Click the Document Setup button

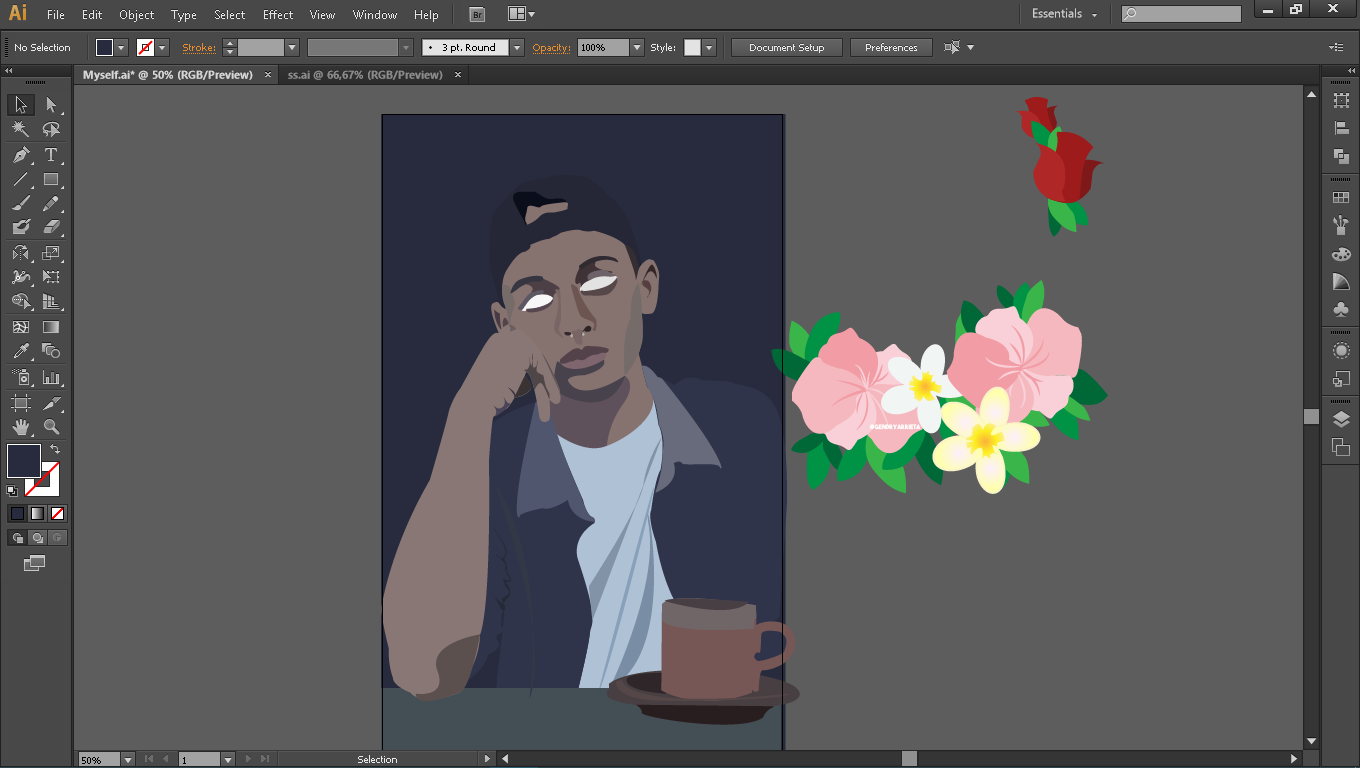point(786,47)
